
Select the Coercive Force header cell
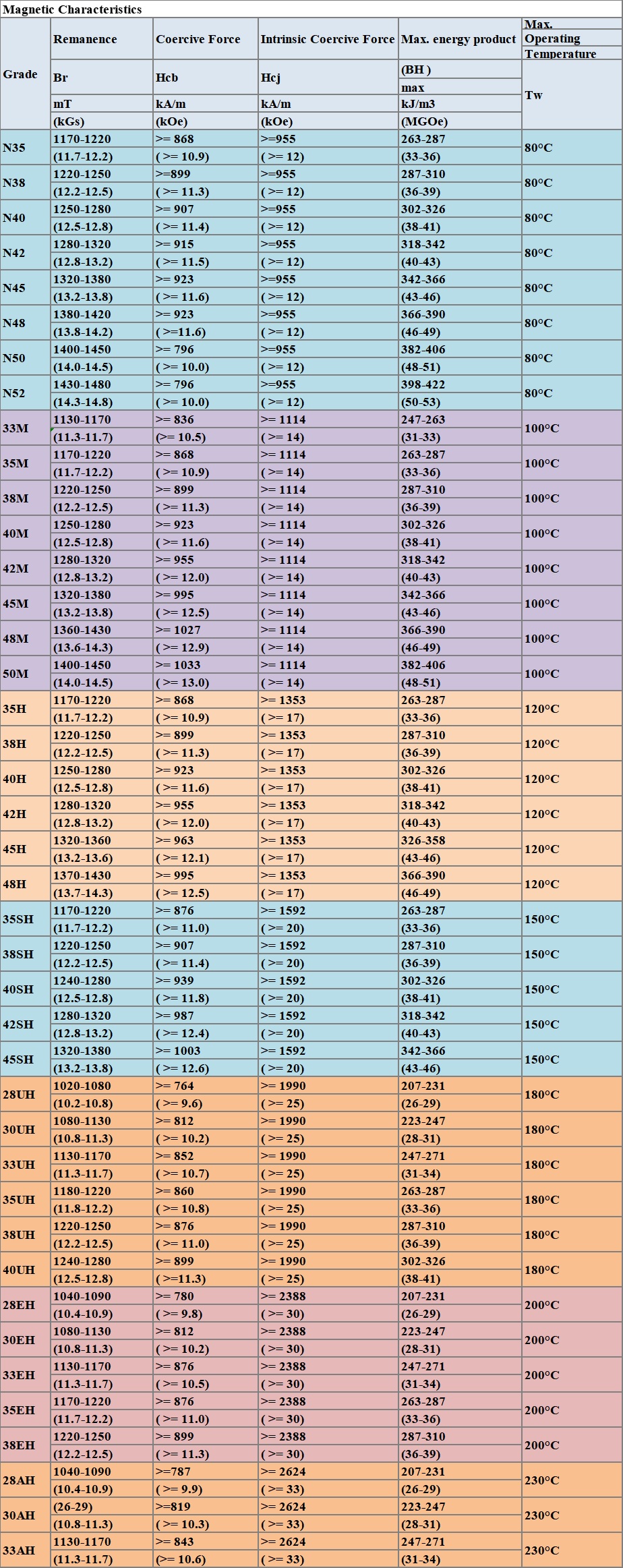click(x=206, y=39)
